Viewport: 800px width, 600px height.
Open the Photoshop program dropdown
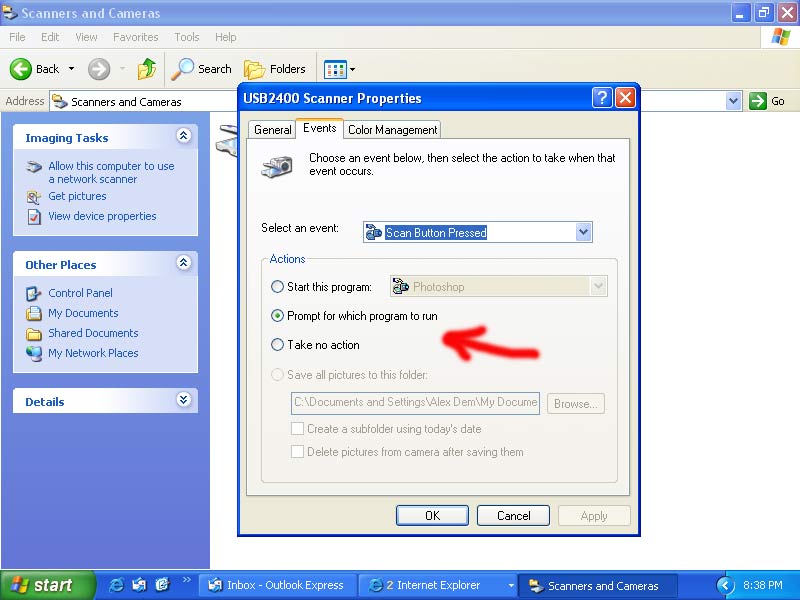point(598,287)
